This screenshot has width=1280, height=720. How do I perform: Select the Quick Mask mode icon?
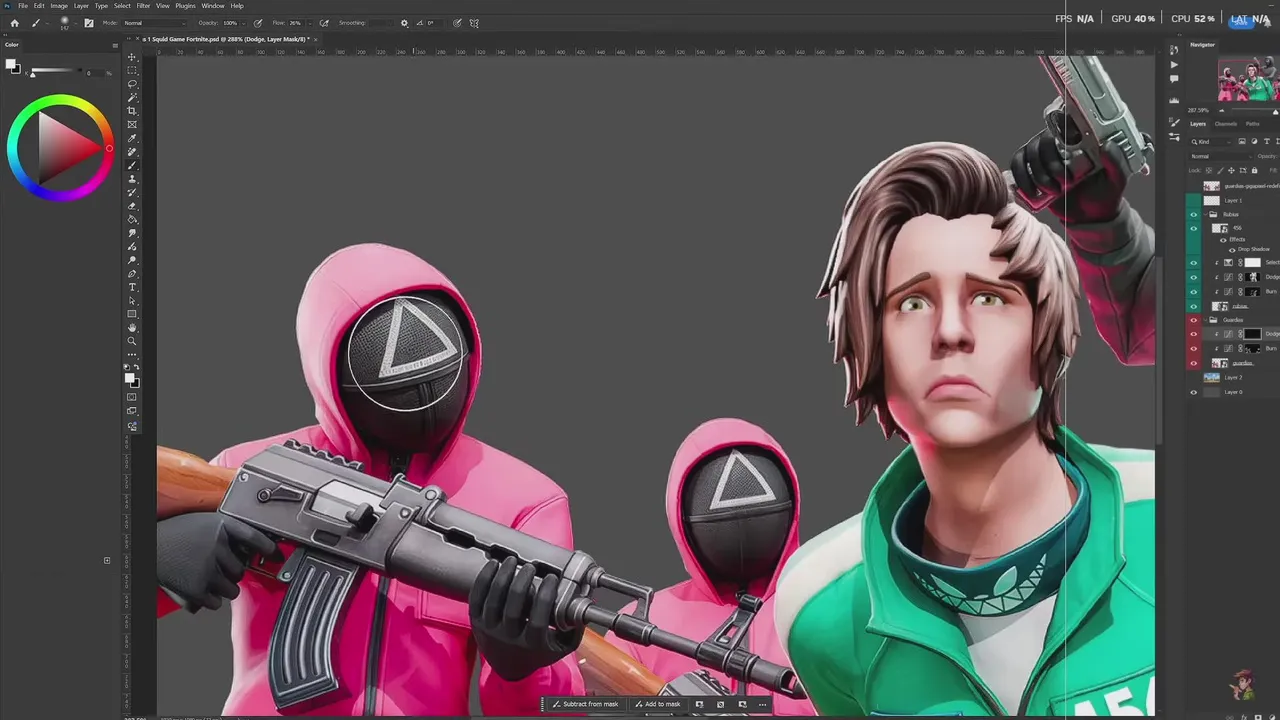tap(132, 397)
